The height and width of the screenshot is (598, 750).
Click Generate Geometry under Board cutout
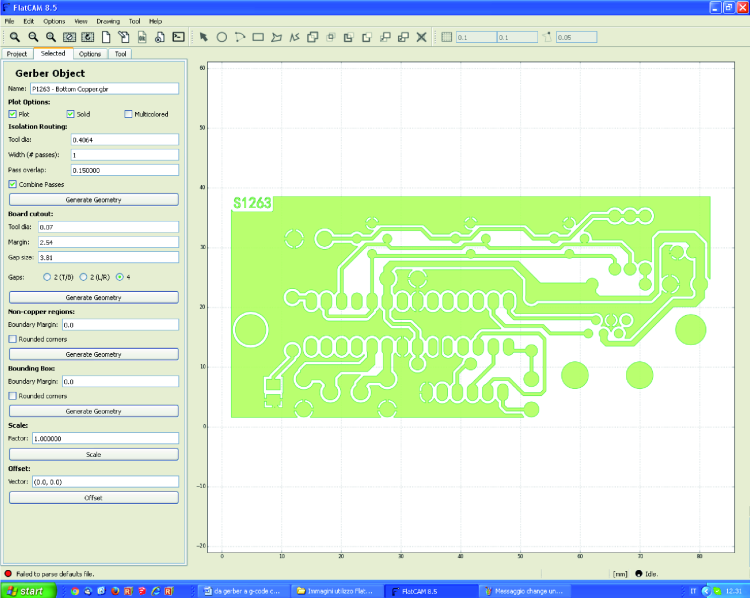[94, 297]
